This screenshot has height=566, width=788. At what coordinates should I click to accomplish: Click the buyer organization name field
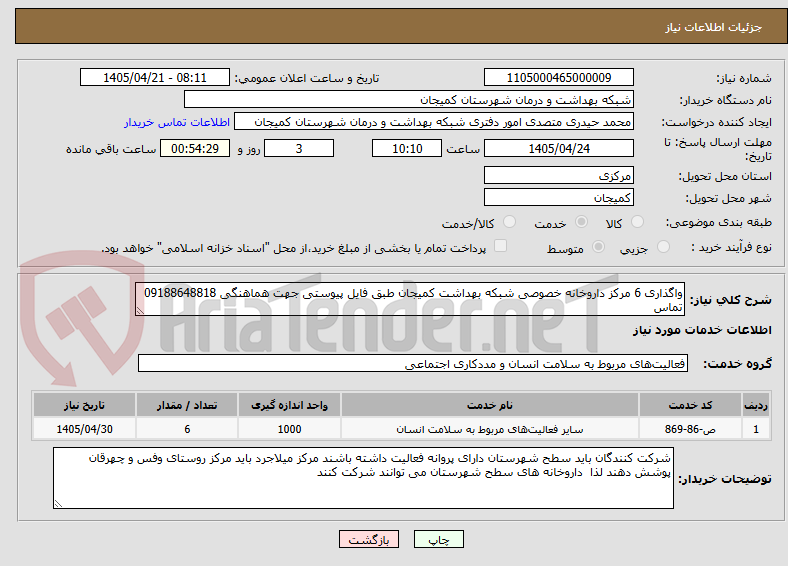point(409,100)
